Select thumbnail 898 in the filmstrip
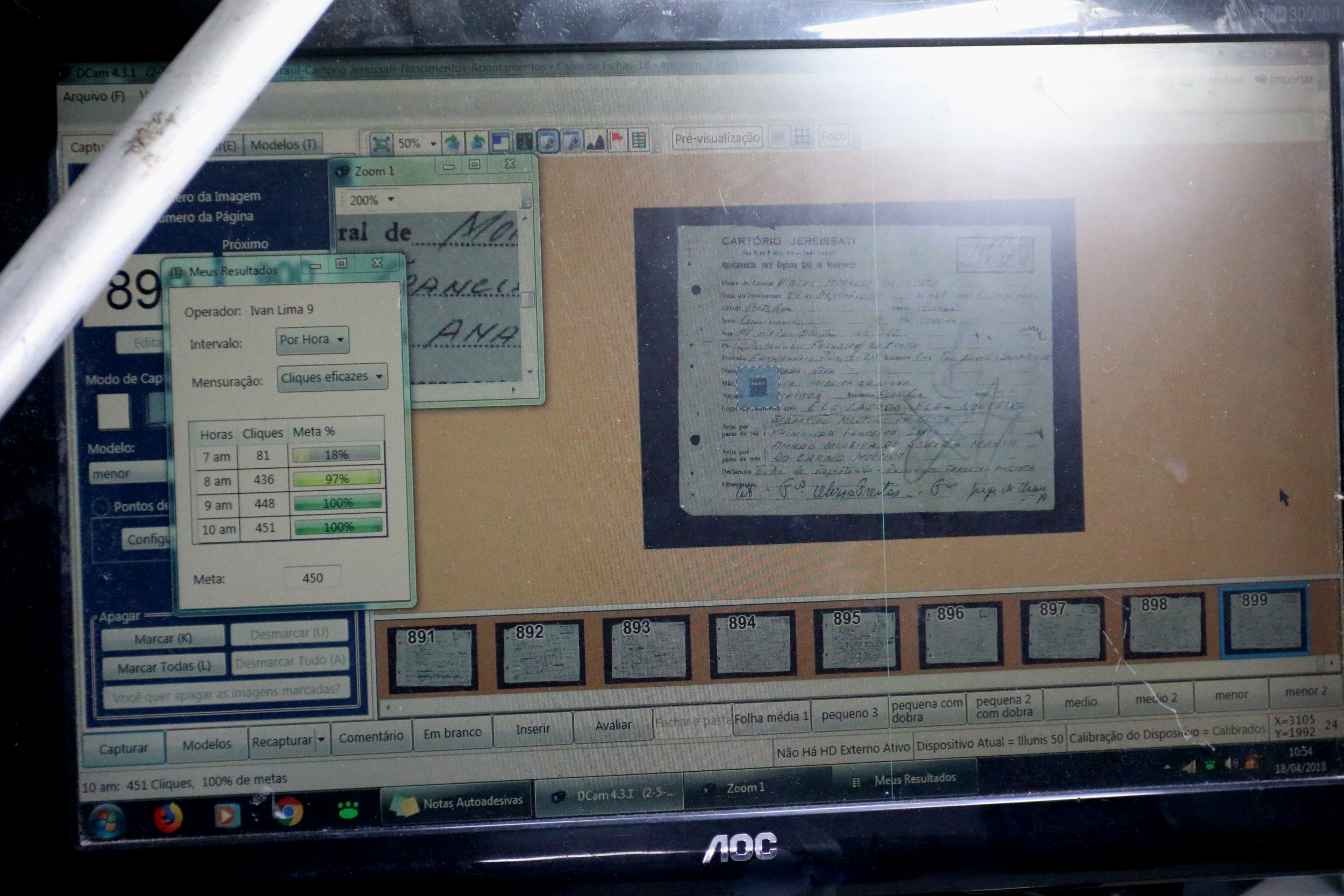This screenshot has width=1344, height=896. [1164, 626]
